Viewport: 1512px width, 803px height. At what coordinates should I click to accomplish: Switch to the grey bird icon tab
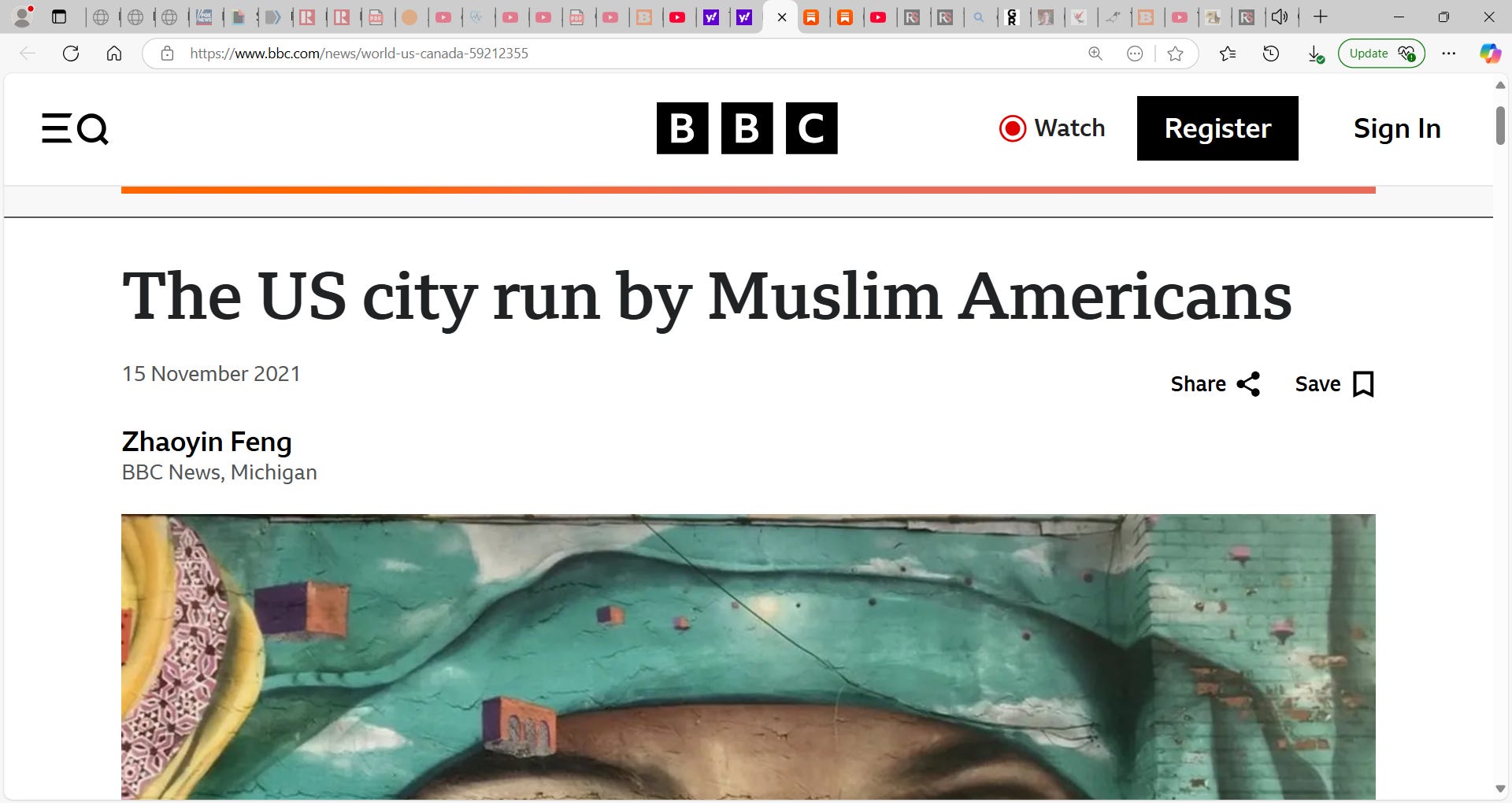click(1113, 17)
